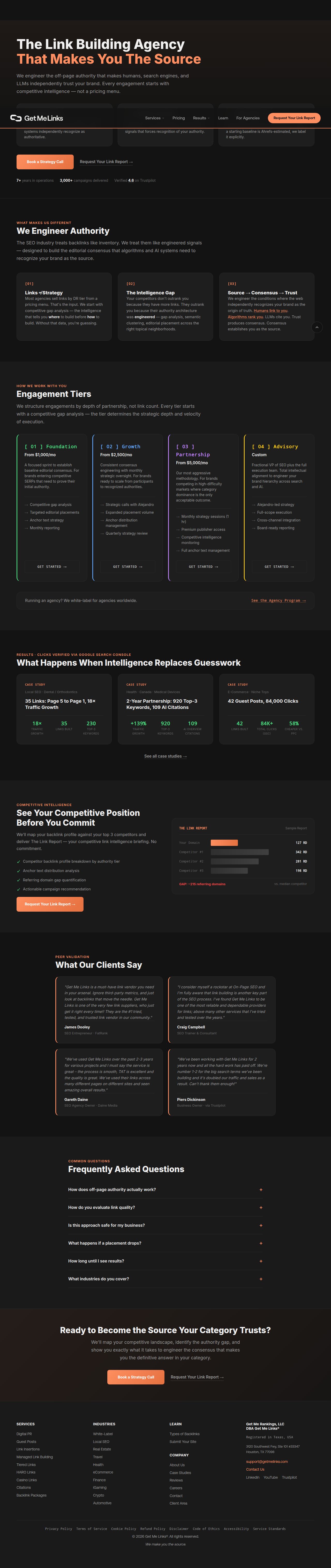
Task: Click Book a Strategy Call above the footer
Action: 136,1377
